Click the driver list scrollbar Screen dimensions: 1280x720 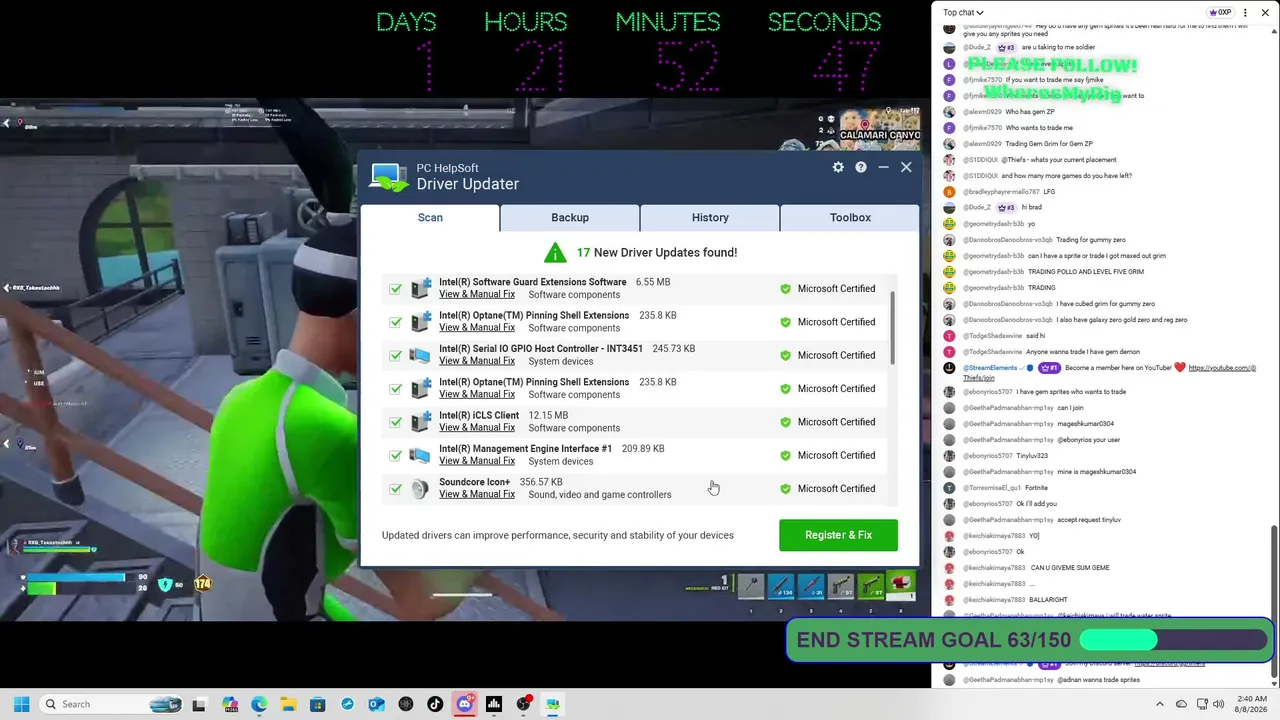coord(892,329)
